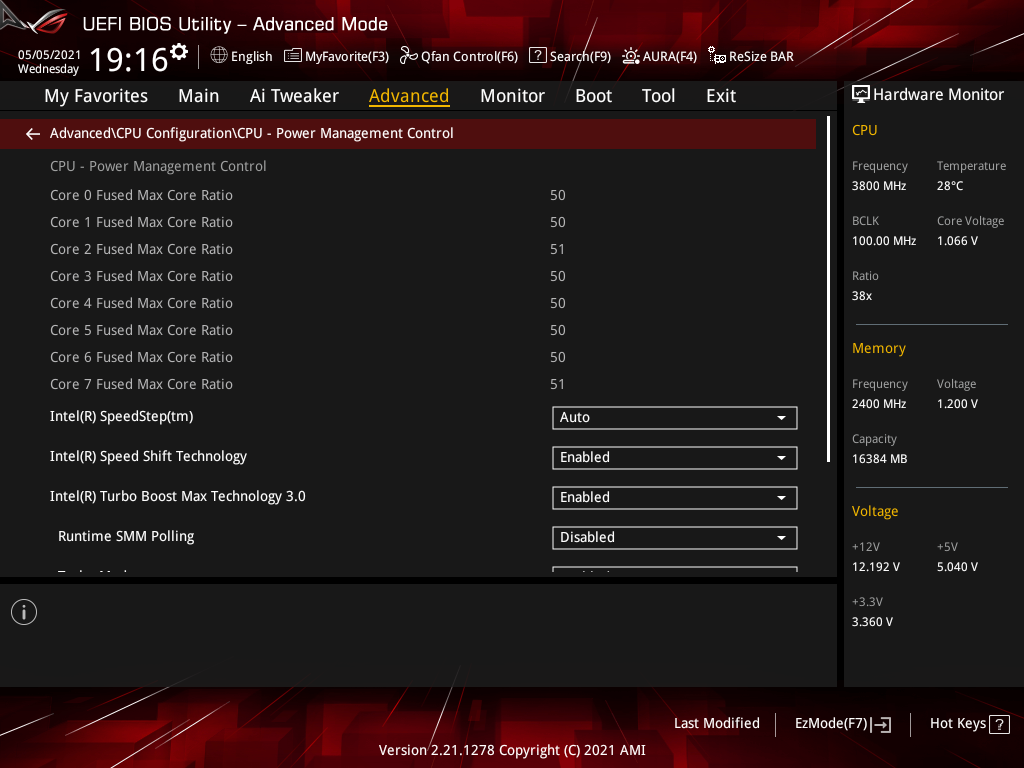
Task: Open MyFavorite(F3) list icon
Action: tap(293, 56)
